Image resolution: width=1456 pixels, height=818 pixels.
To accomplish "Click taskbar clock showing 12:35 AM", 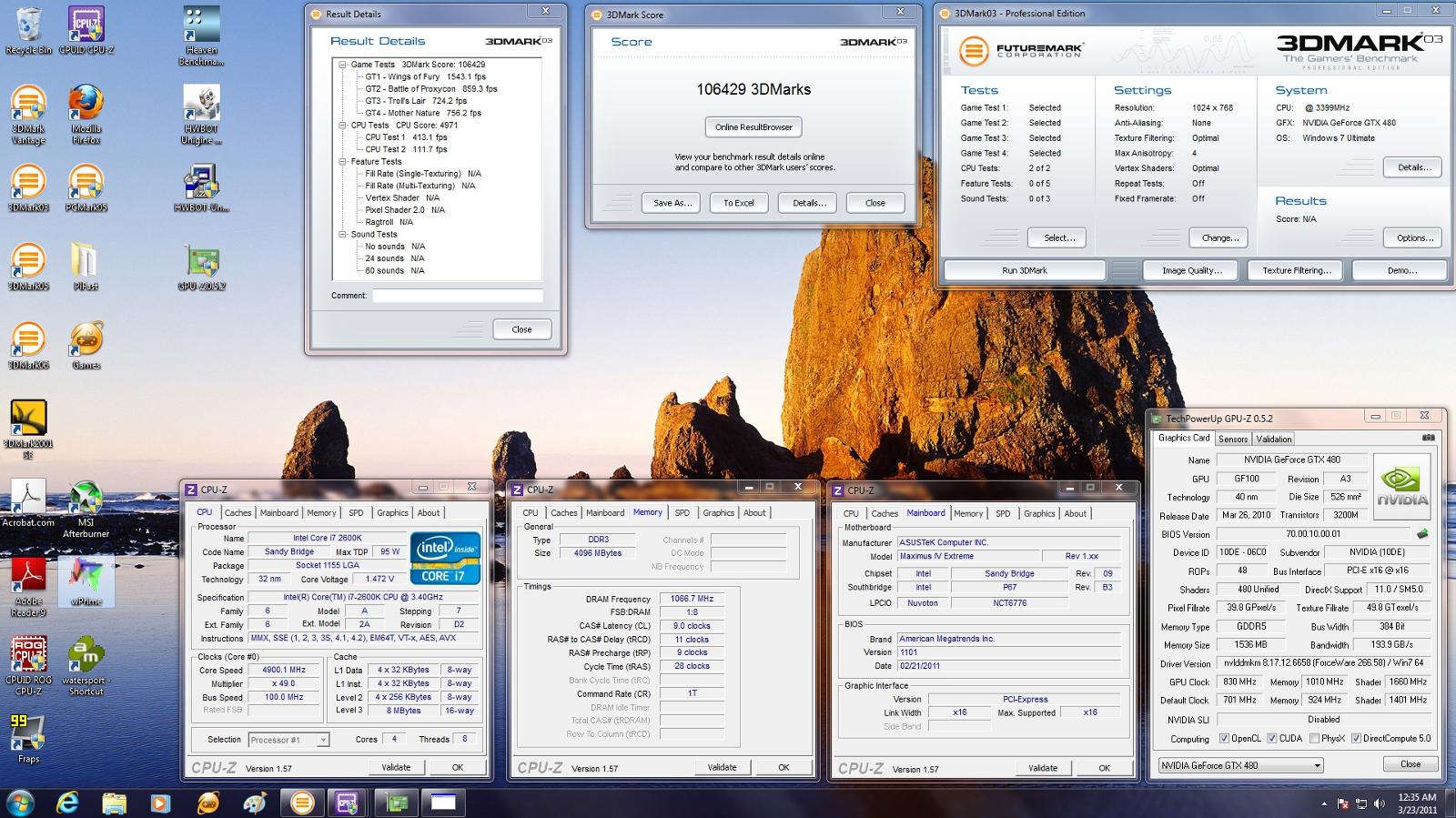I will [1417, 803].
